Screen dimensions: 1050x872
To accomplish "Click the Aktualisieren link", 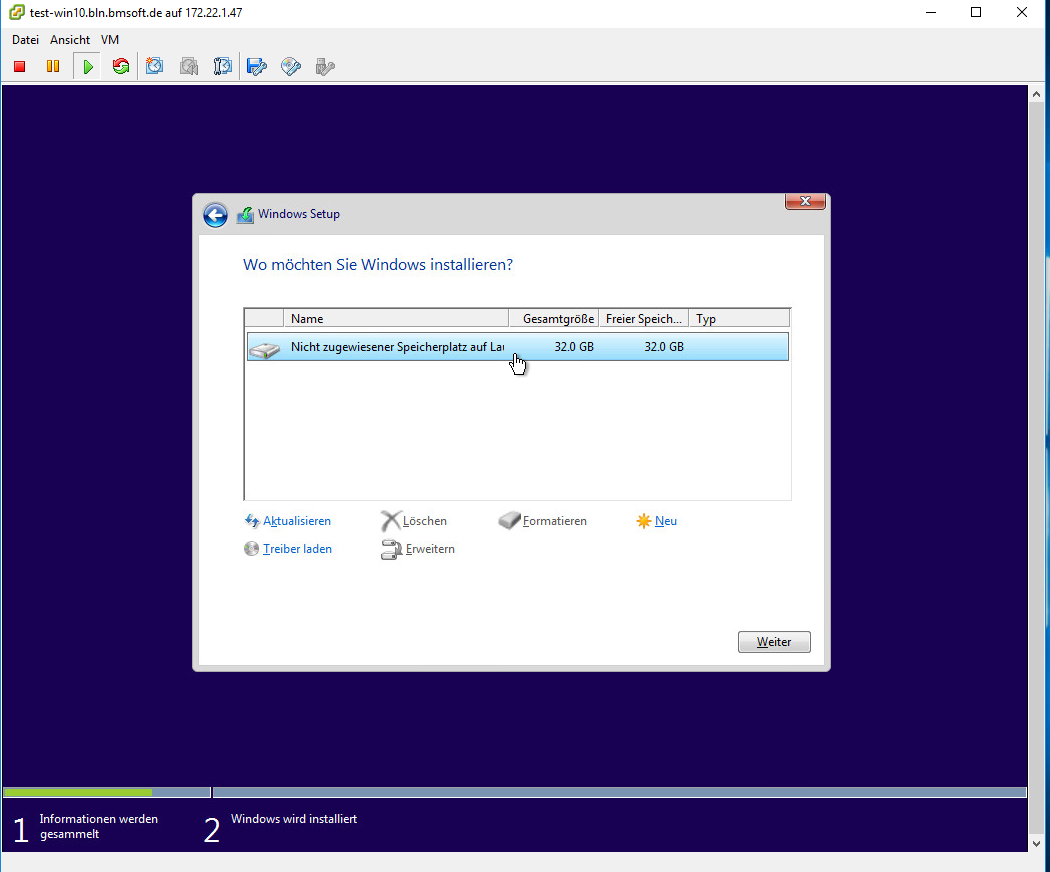I will coord(297,520).
